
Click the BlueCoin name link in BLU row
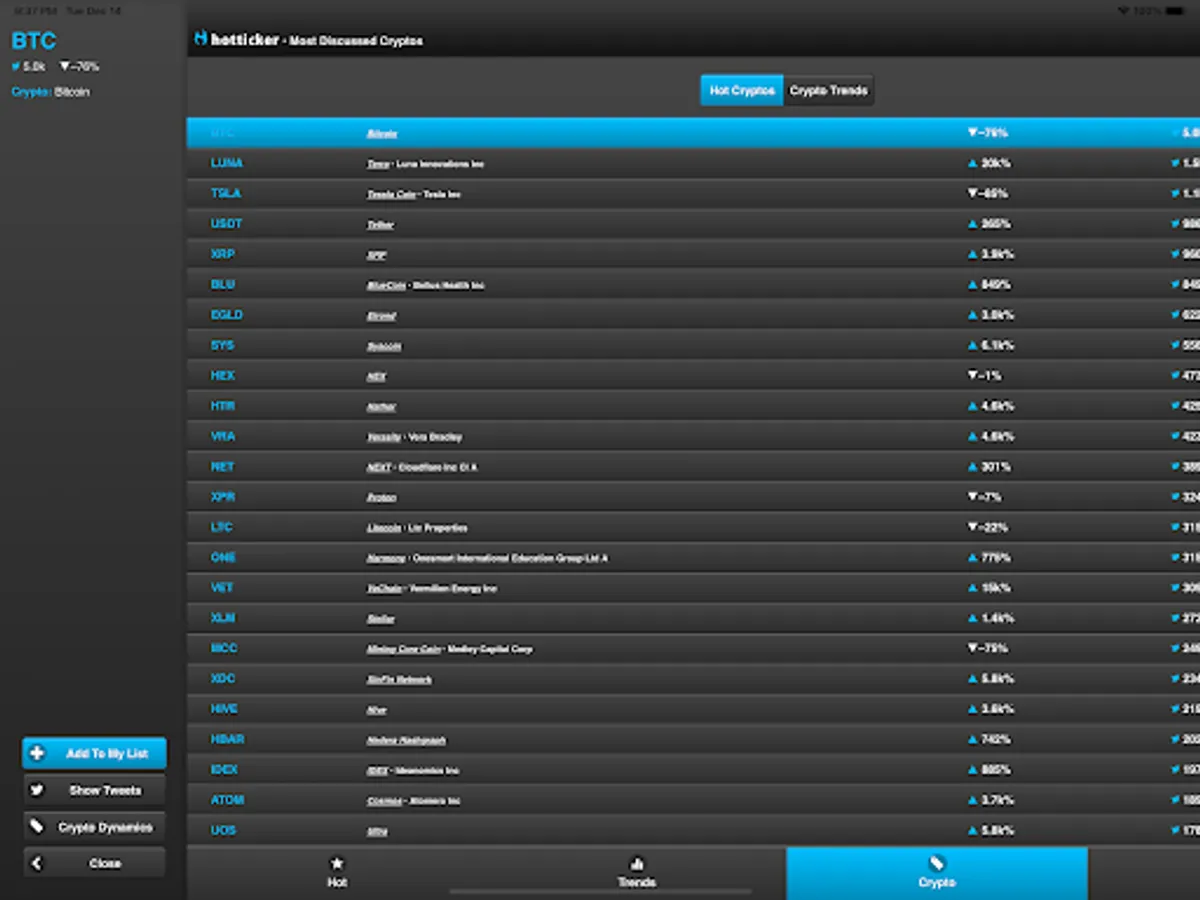(x=386, y=285)
